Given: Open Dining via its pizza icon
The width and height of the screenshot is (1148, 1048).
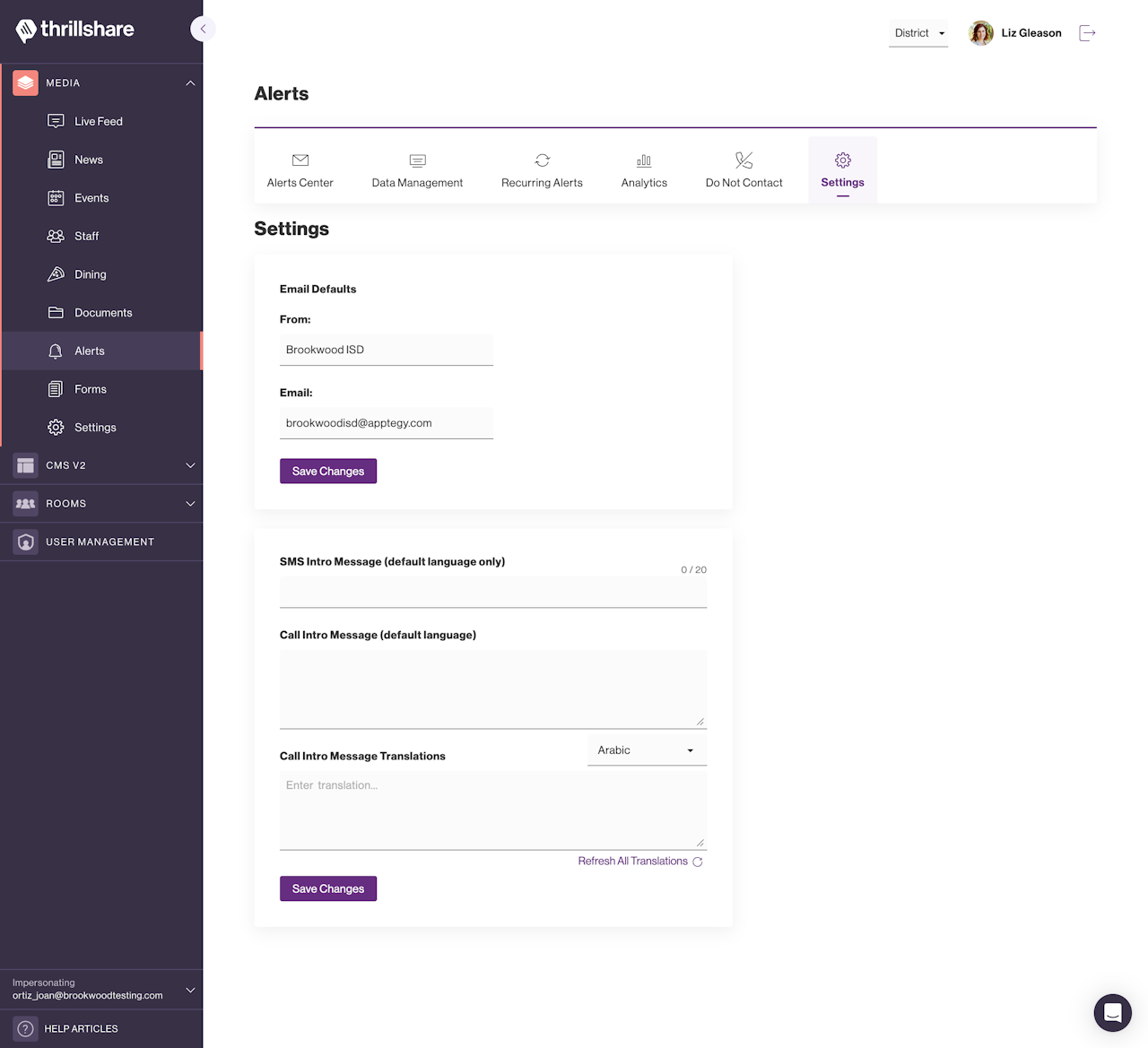Looking at the screenshot, I should click(56, 274).
